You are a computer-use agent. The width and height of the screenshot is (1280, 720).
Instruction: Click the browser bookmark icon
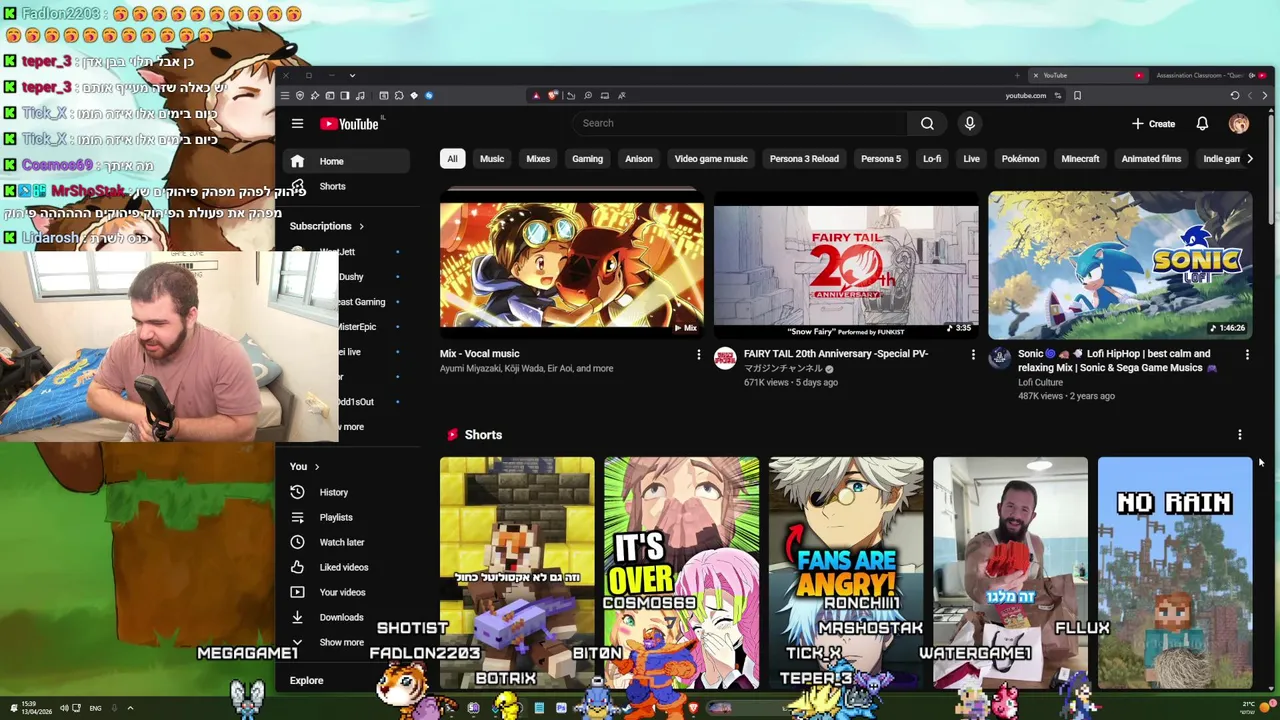click(x=1077, y=96)
